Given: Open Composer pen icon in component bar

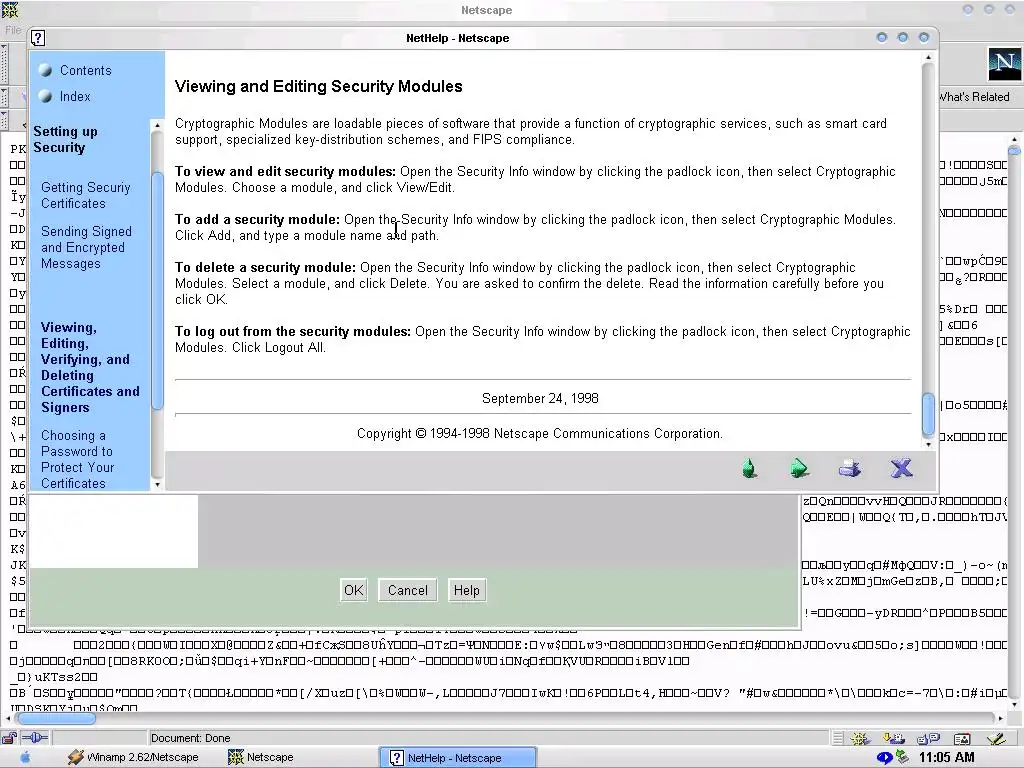Looking at the screenshot, I should pyautogui.click(x=996, y=738).
